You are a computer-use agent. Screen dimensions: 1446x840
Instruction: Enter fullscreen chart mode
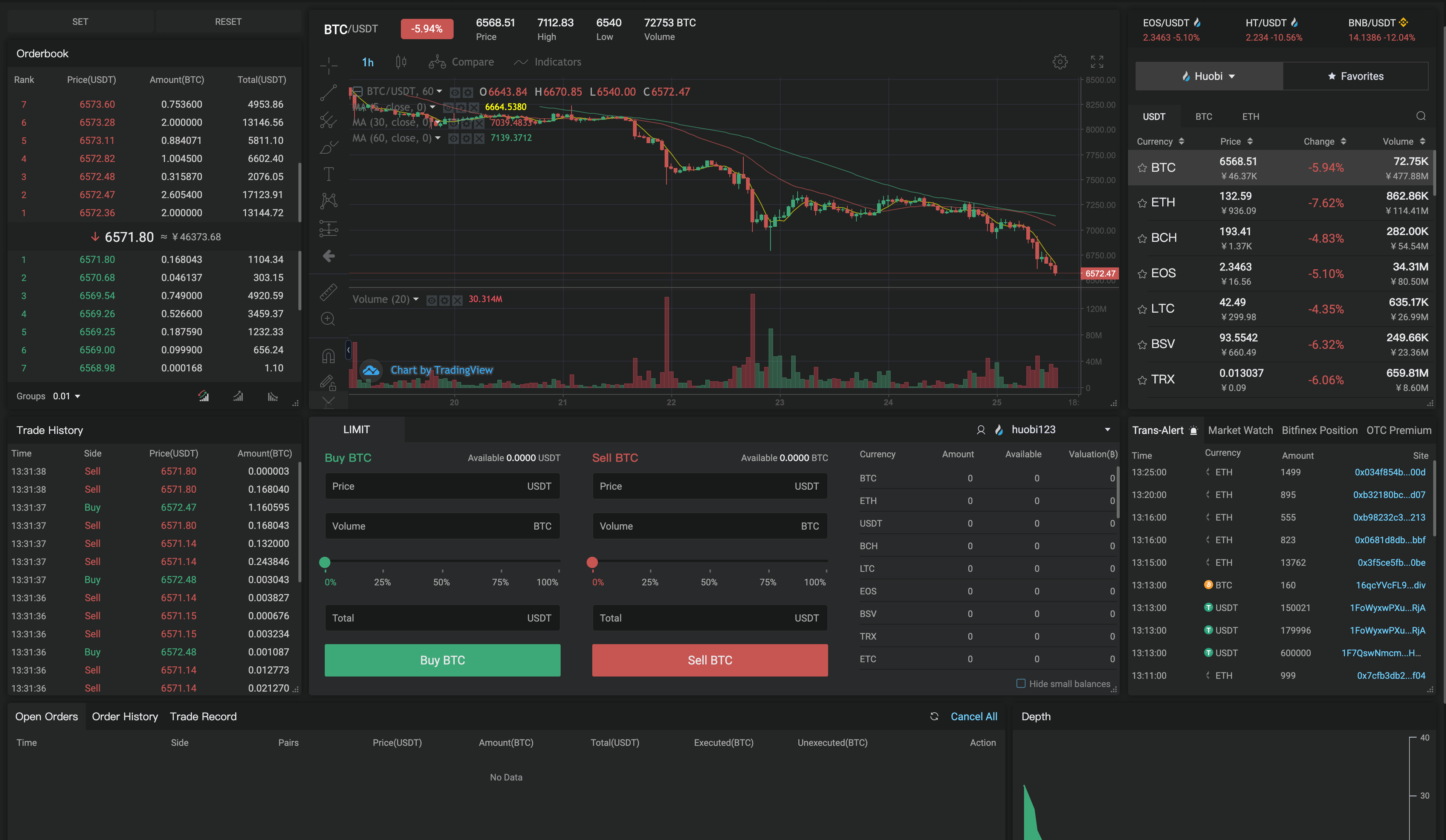(1096, 62)
